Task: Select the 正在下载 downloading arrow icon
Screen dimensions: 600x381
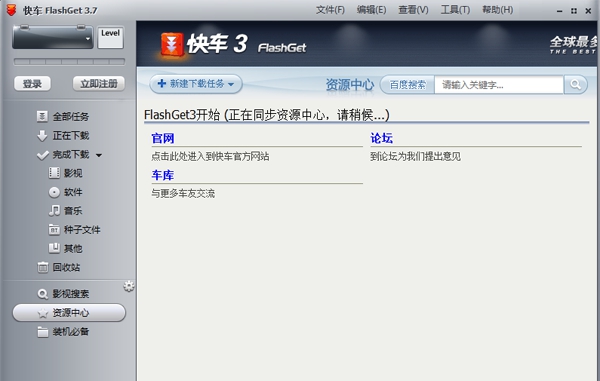Action: pyautogui.click(x=42, y=135)
